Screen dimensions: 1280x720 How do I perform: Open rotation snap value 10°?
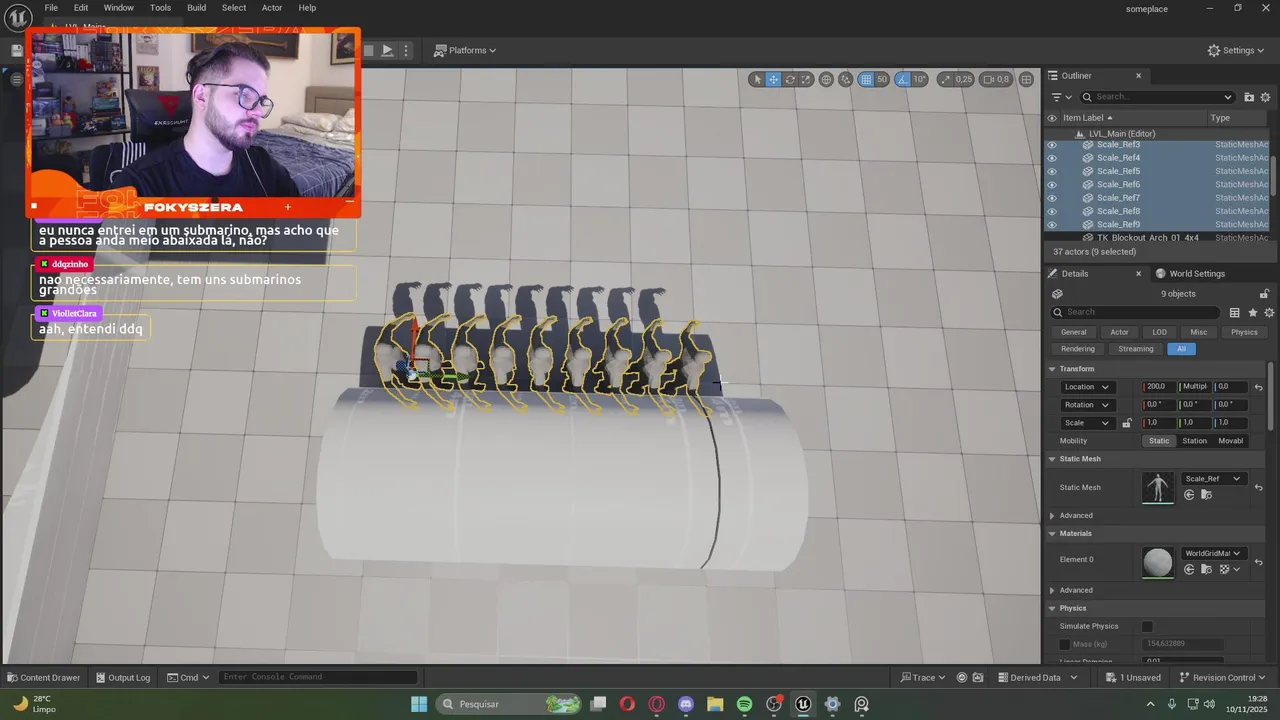(x=920, y=79)
